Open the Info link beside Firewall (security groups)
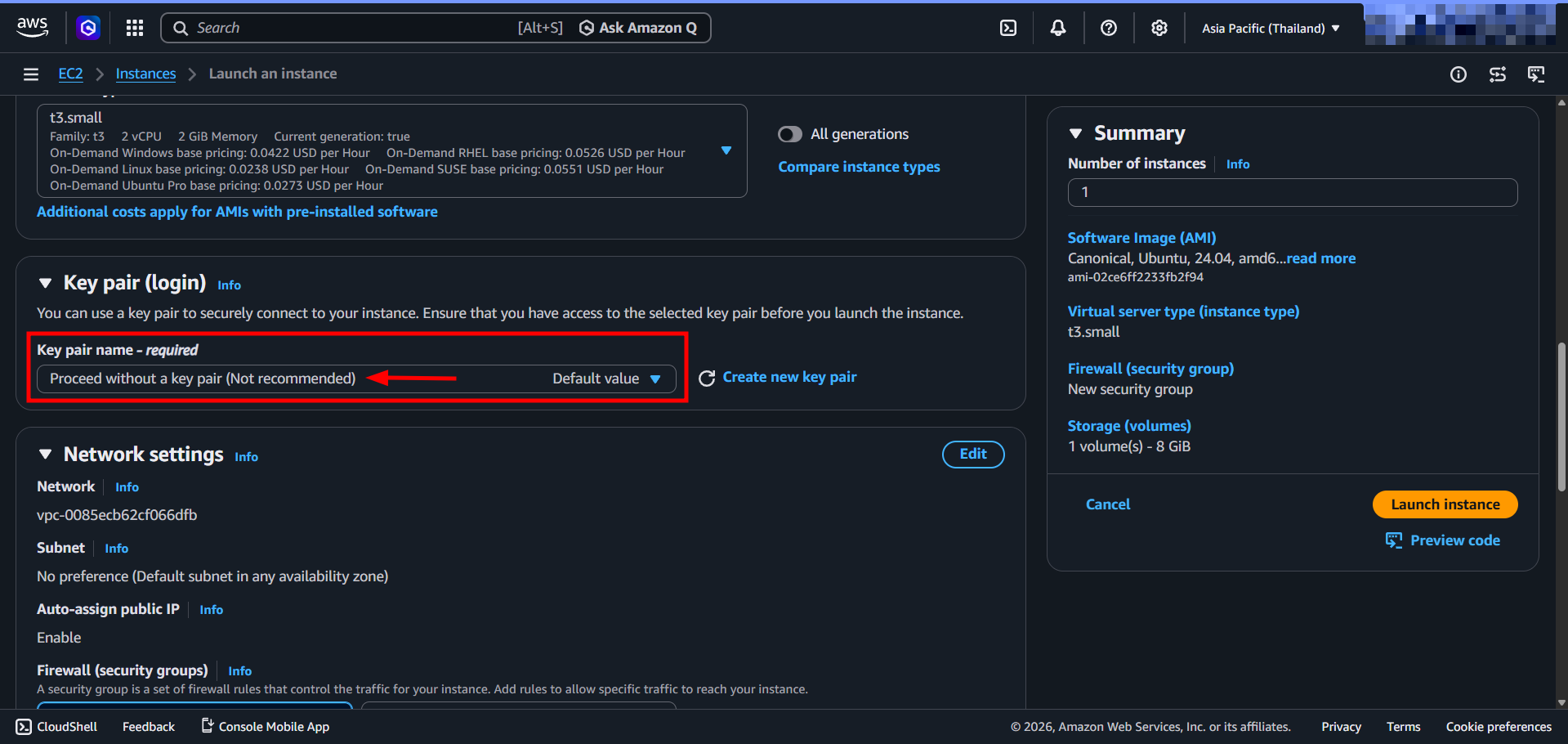This screenshot has height=744, width=1568. click(239, 671)
